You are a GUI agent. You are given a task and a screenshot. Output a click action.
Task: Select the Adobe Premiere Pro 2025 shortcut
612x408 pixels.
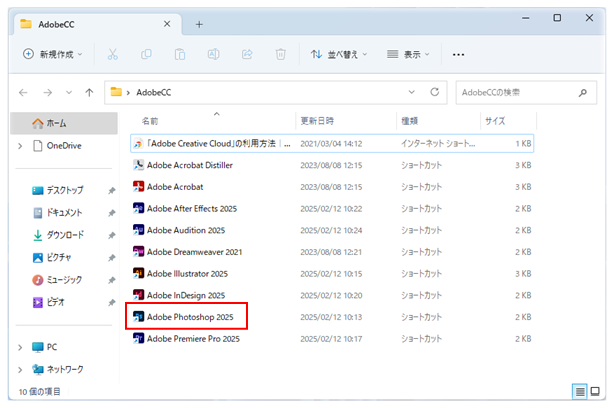tap(193, 338)
